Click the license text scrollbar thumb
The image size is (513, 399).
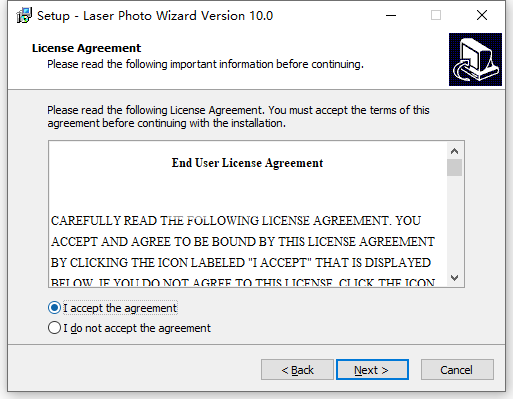pyautogui.click(x=454, y=167)
